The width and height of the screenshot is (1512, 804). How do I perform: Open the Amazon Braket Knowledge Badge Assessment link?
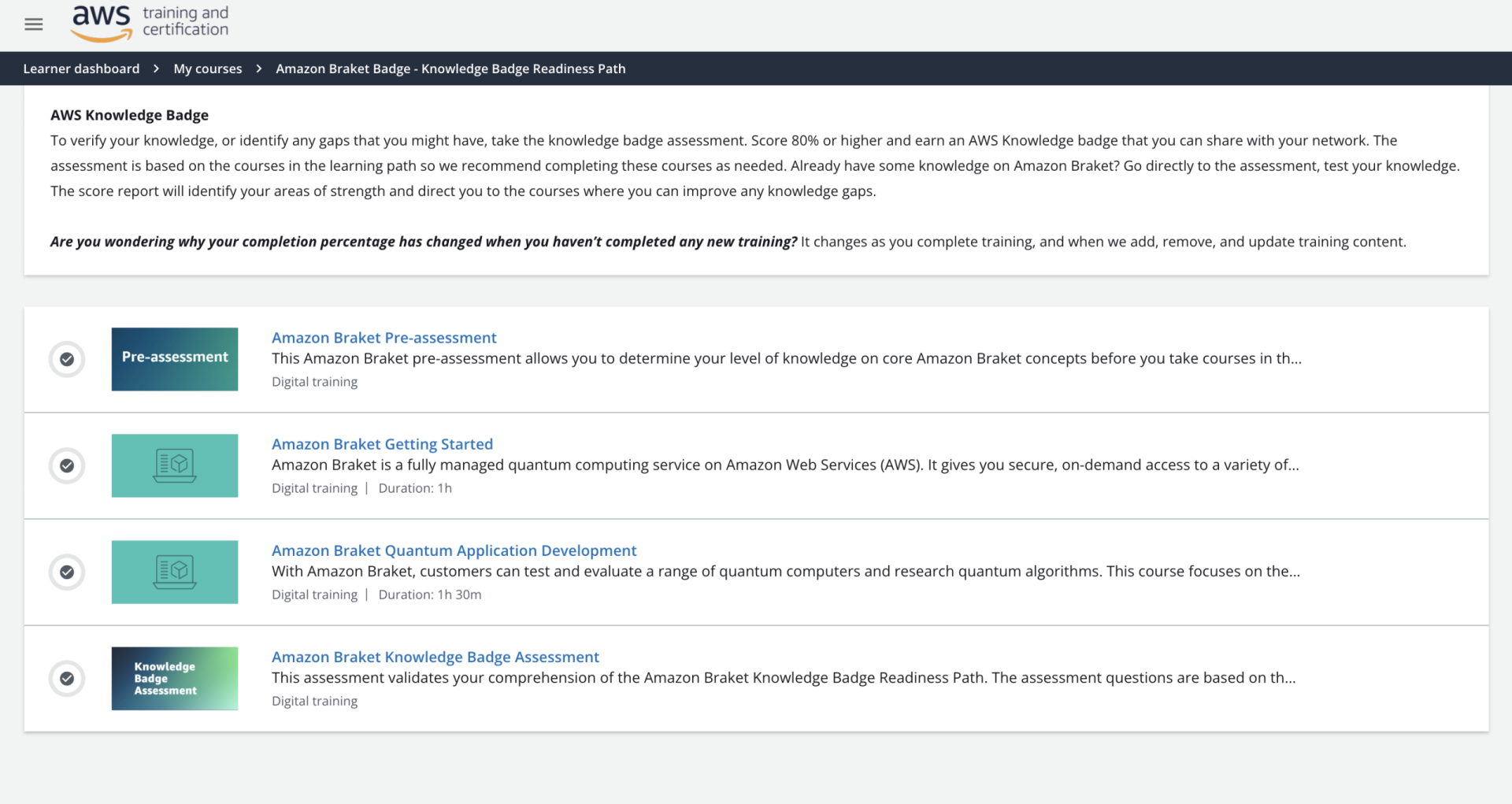[x=435, y=656]
